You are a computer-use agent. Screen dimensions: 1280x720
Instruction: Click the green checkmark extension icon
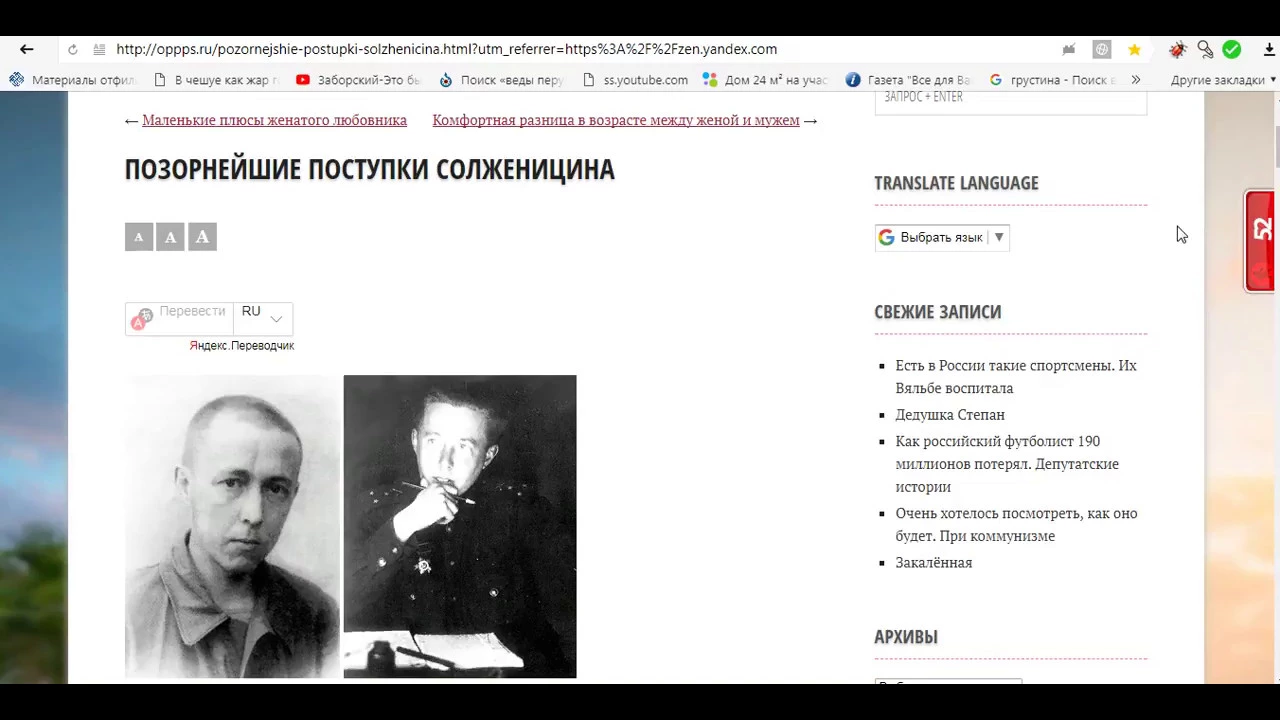(1232, 49)
